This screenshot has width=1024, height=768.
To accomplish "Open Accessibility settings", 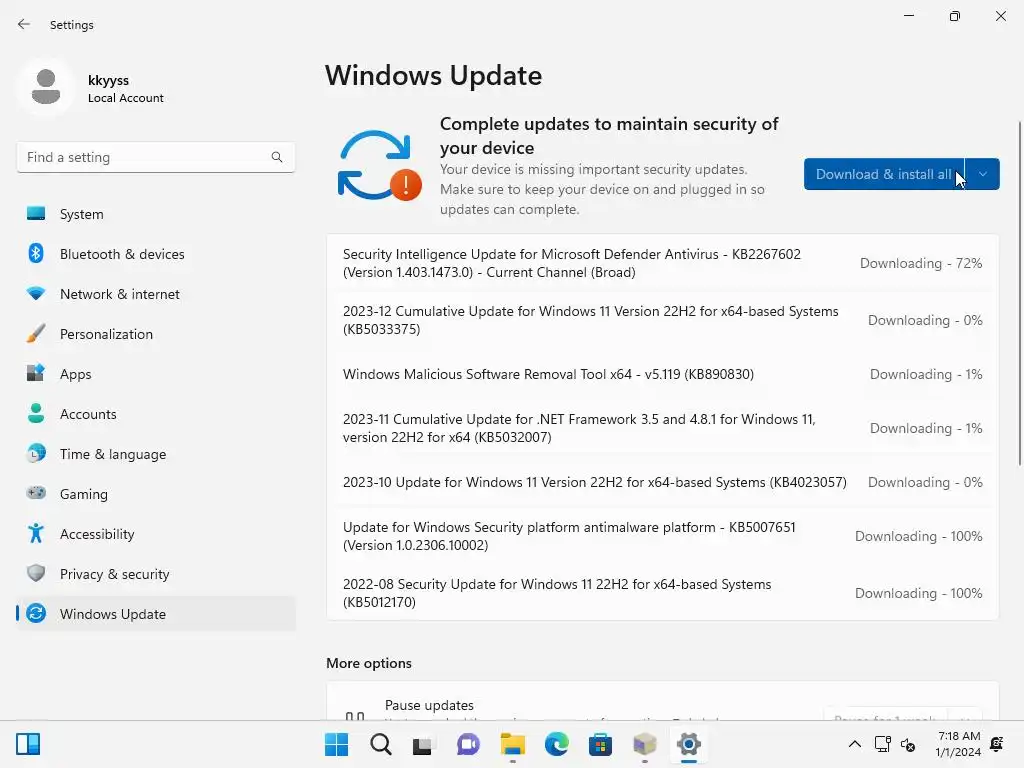I will (155, 534).
